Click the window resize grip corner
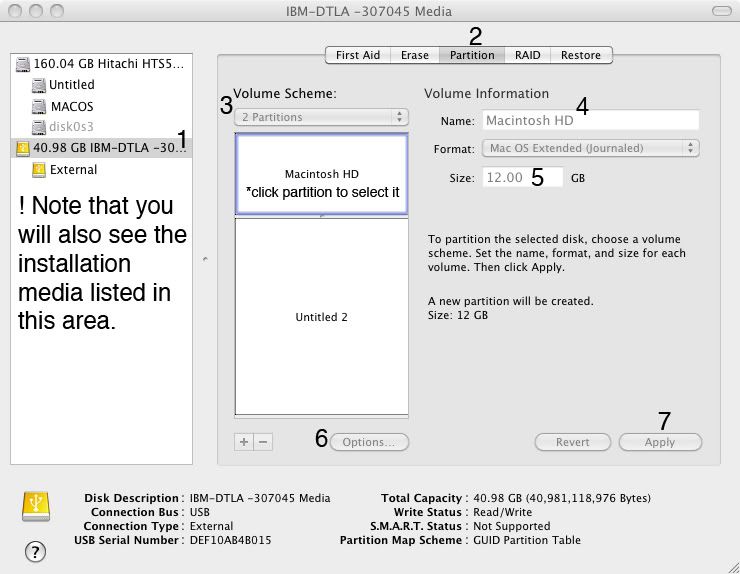This screenshot has width=740, height=574. click(732, 566)
